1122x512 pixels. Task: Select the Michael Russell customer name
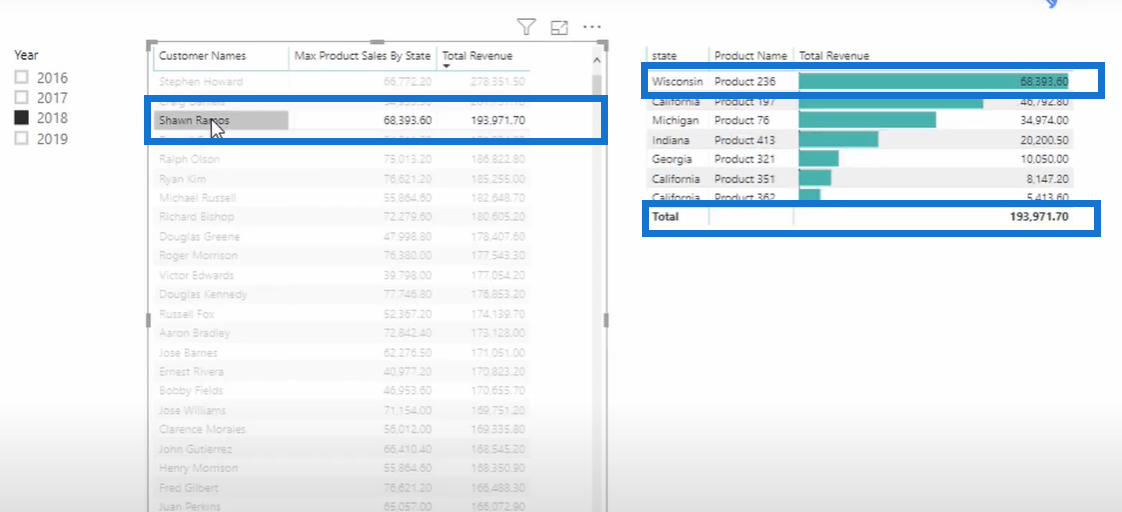point(197,197)
